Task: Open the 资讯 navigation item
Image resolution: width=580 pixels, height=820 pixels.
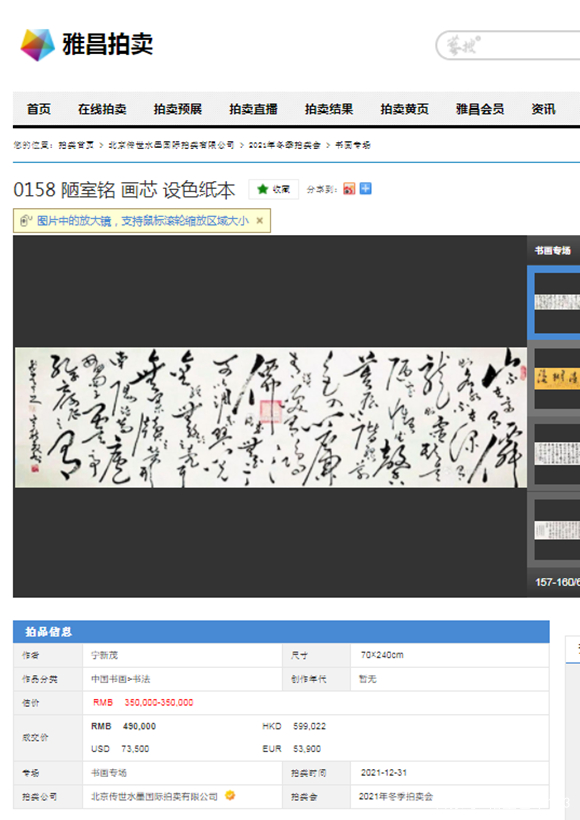Action: pyautogui.click(x=543, y=109)
